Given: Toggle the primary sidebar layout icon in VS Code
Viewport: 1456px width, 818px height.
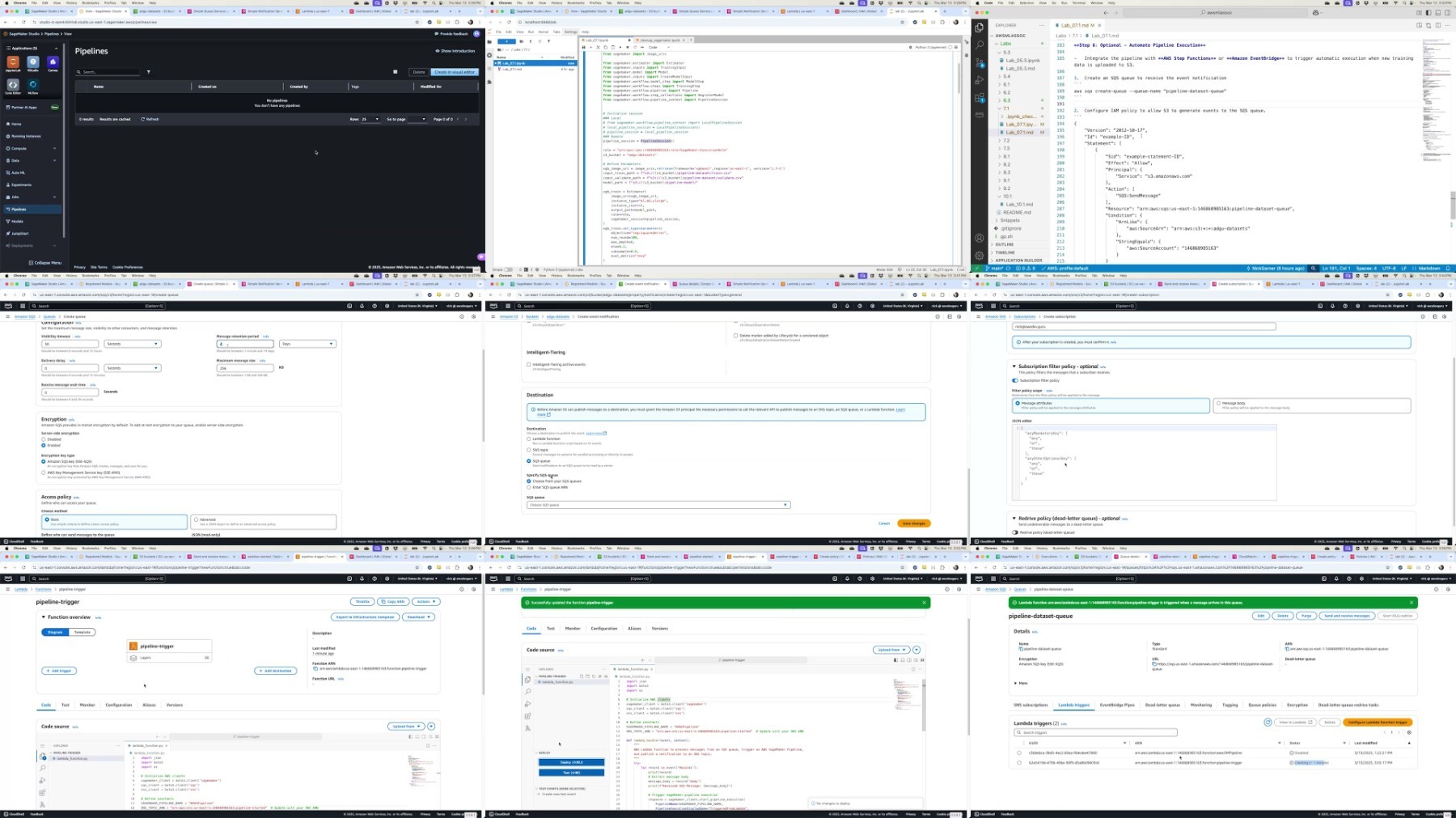Looking at the screenshot, I should click(x=1429, y=13).
